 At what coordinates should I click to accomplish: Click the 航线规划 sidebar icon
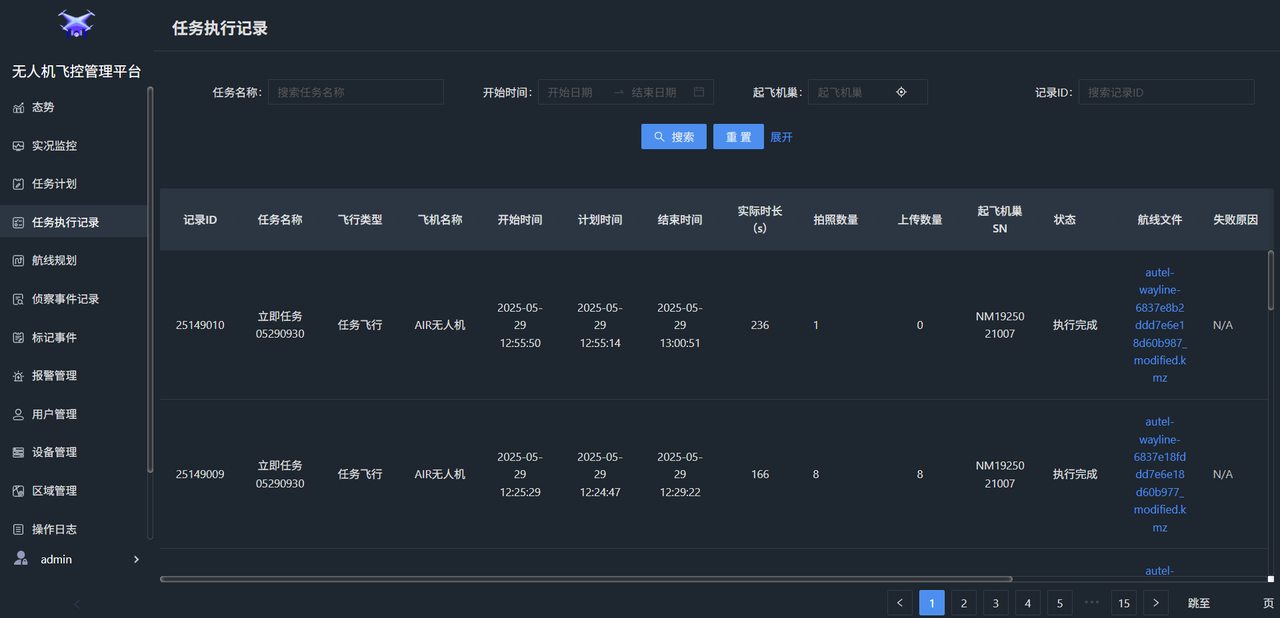[18, 261]
